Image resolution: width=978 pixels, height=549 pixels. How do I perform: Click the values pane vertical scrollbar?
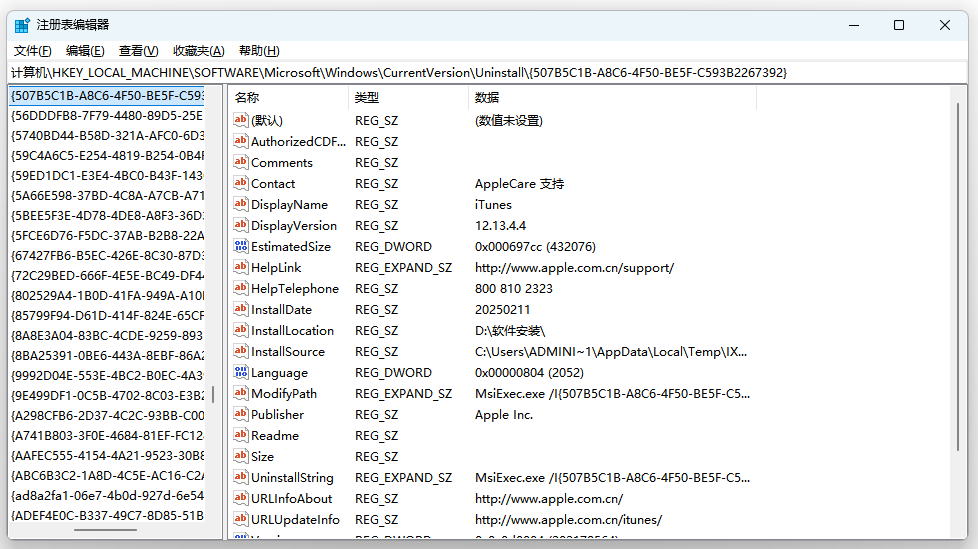(958, 276)
